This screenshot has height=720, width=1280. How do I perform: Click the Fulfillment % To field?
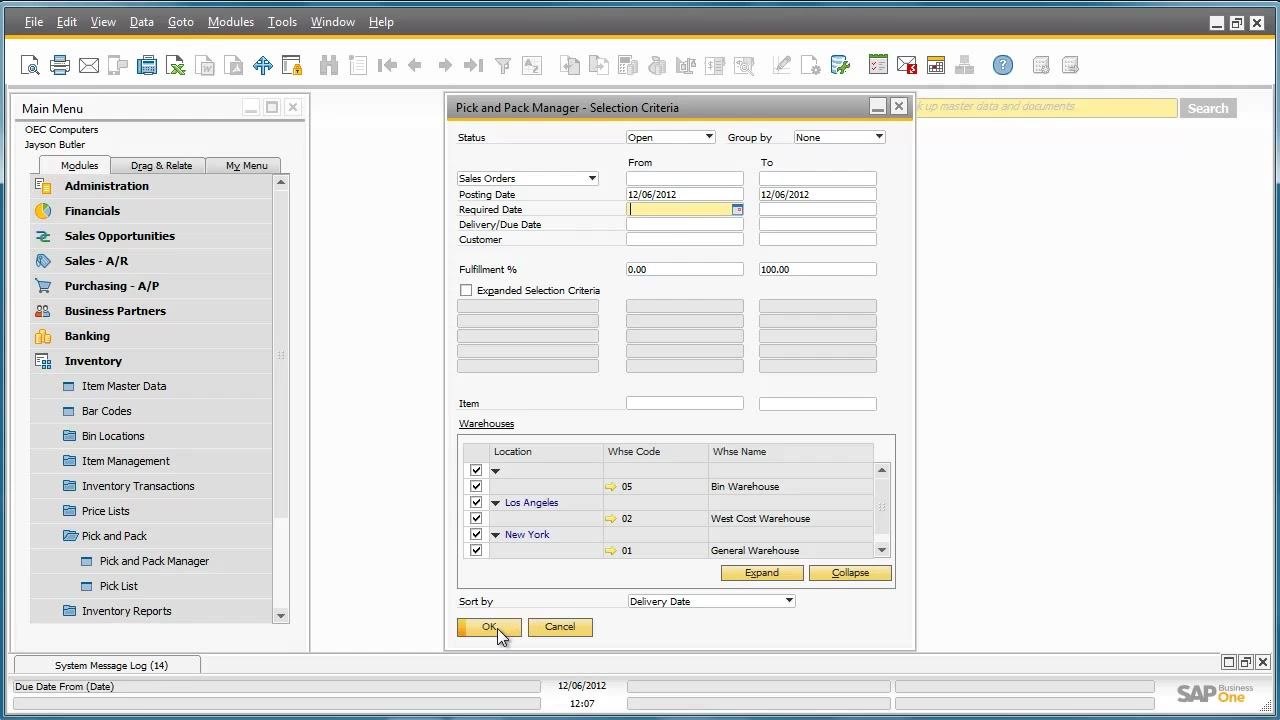click(x=818, y=270)
